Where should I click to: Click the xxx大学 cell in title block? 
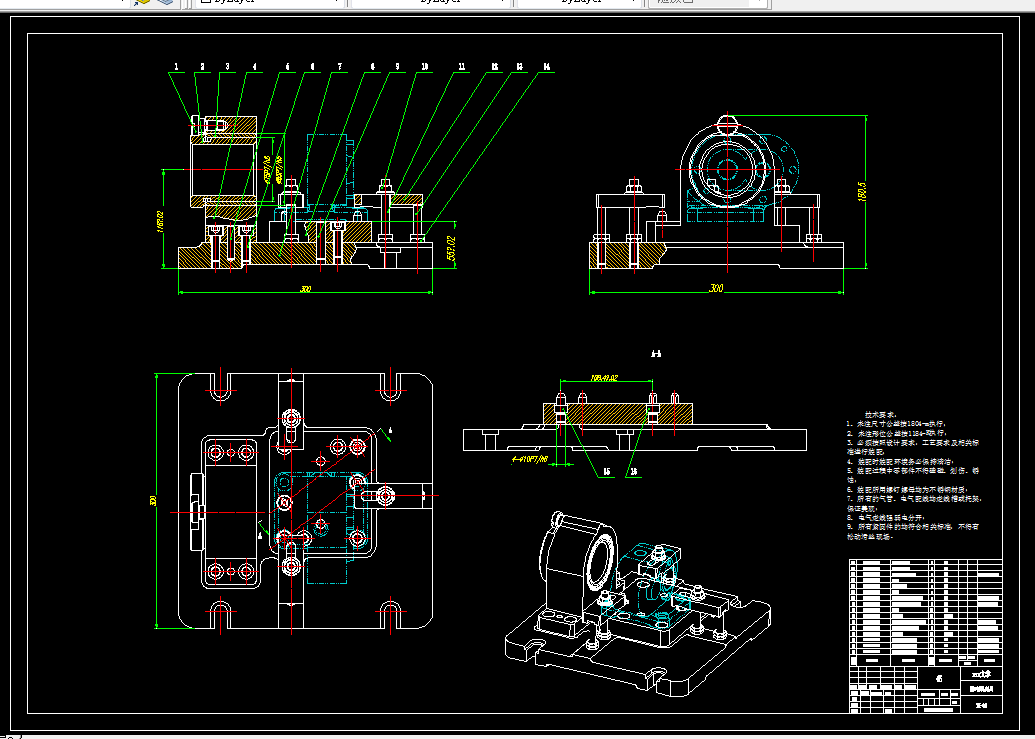(981, 674)
